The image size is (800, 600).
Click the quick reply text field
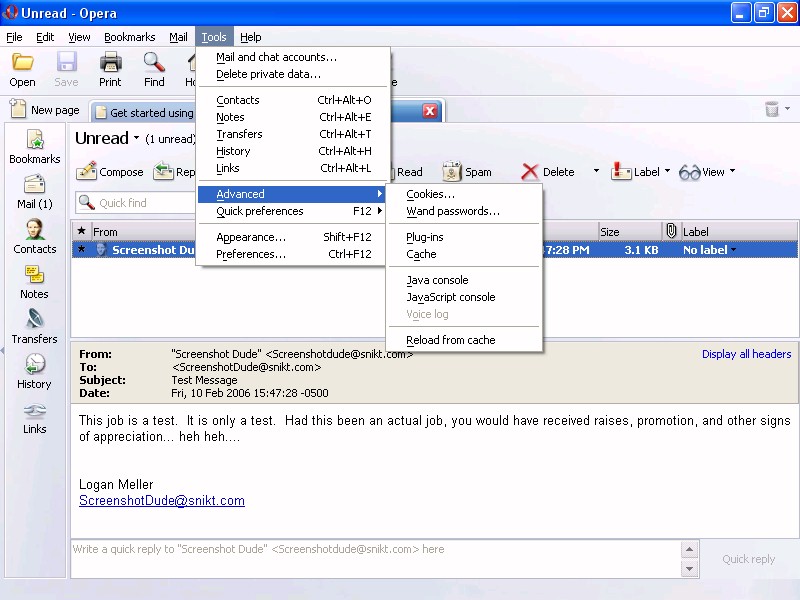click(375, 558)
